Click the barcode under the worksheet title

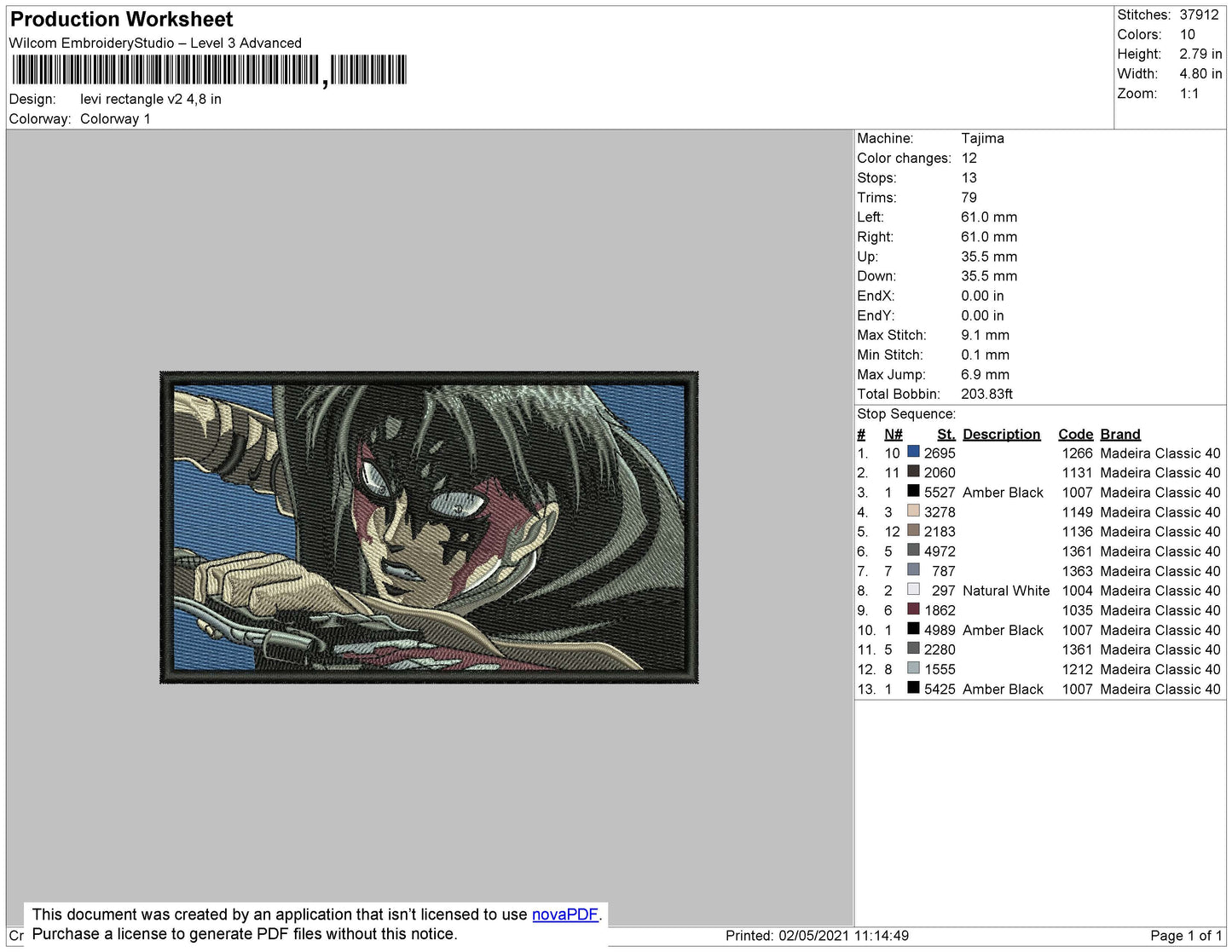pyautogui.click(x=209, y=71)
